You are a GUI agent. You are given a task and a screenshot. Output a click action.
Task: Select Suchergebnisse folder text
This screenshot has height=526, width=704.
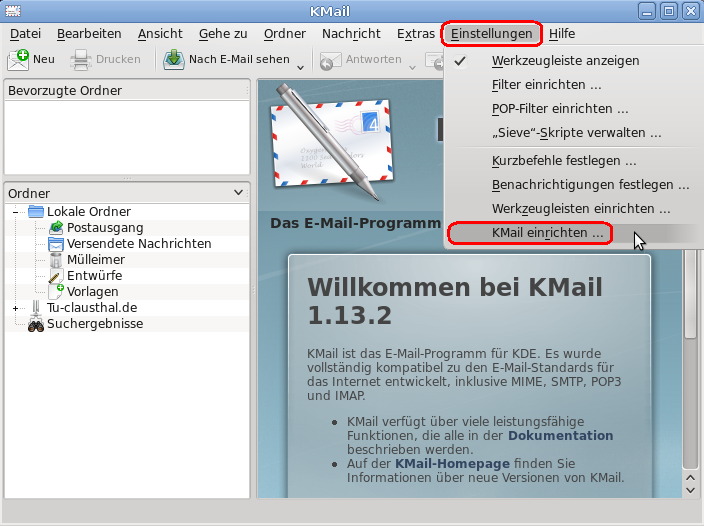pyautogui.click(x=95, y=324)
